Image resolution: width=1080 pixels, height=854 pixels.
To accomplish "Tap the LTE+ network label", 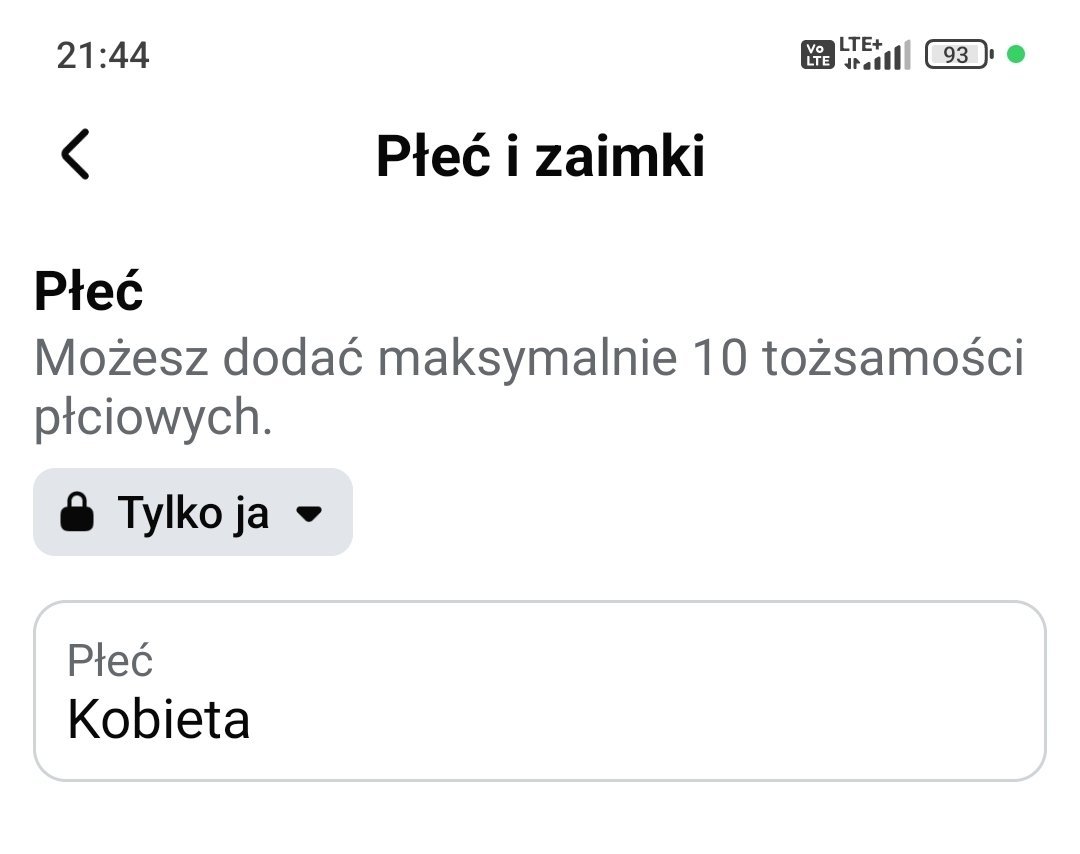I will (861, 44).
